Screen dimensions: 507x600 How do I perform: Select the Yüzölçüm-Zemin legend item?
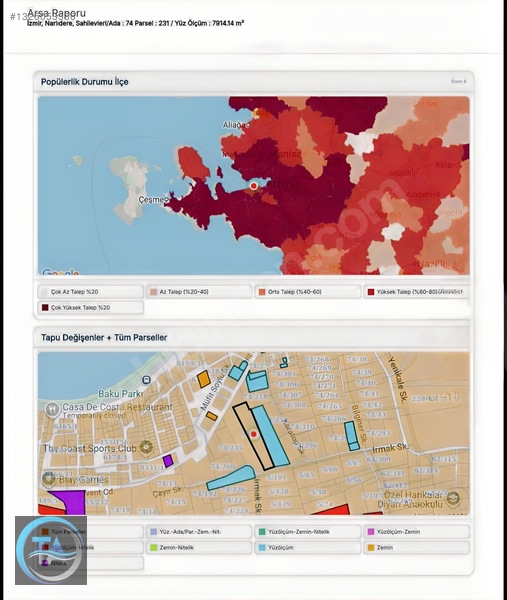point(416,532)
